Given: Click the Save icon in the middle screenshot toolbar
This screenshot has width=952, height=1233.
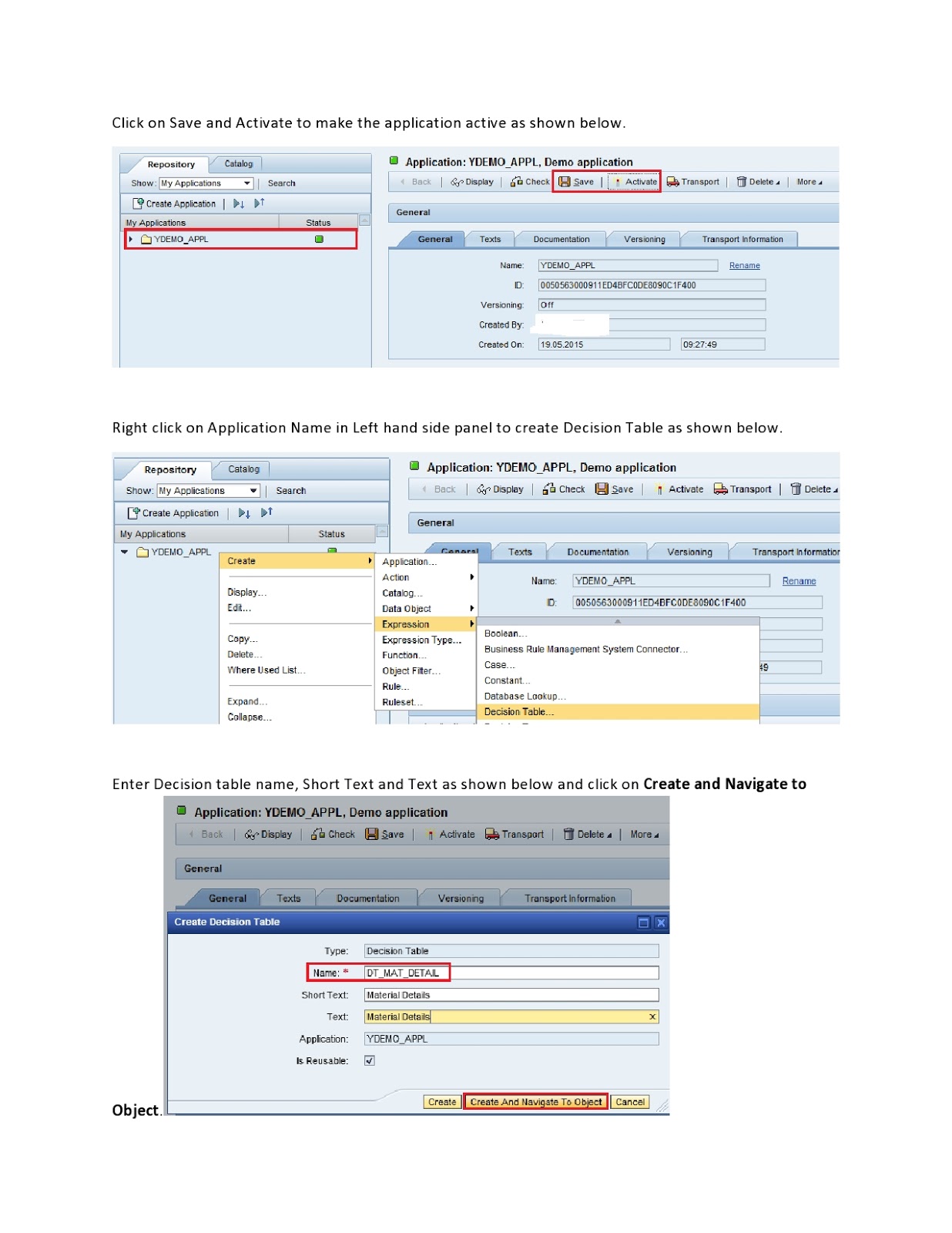Looking at the screenshot, I should click(x=602, y=489).
